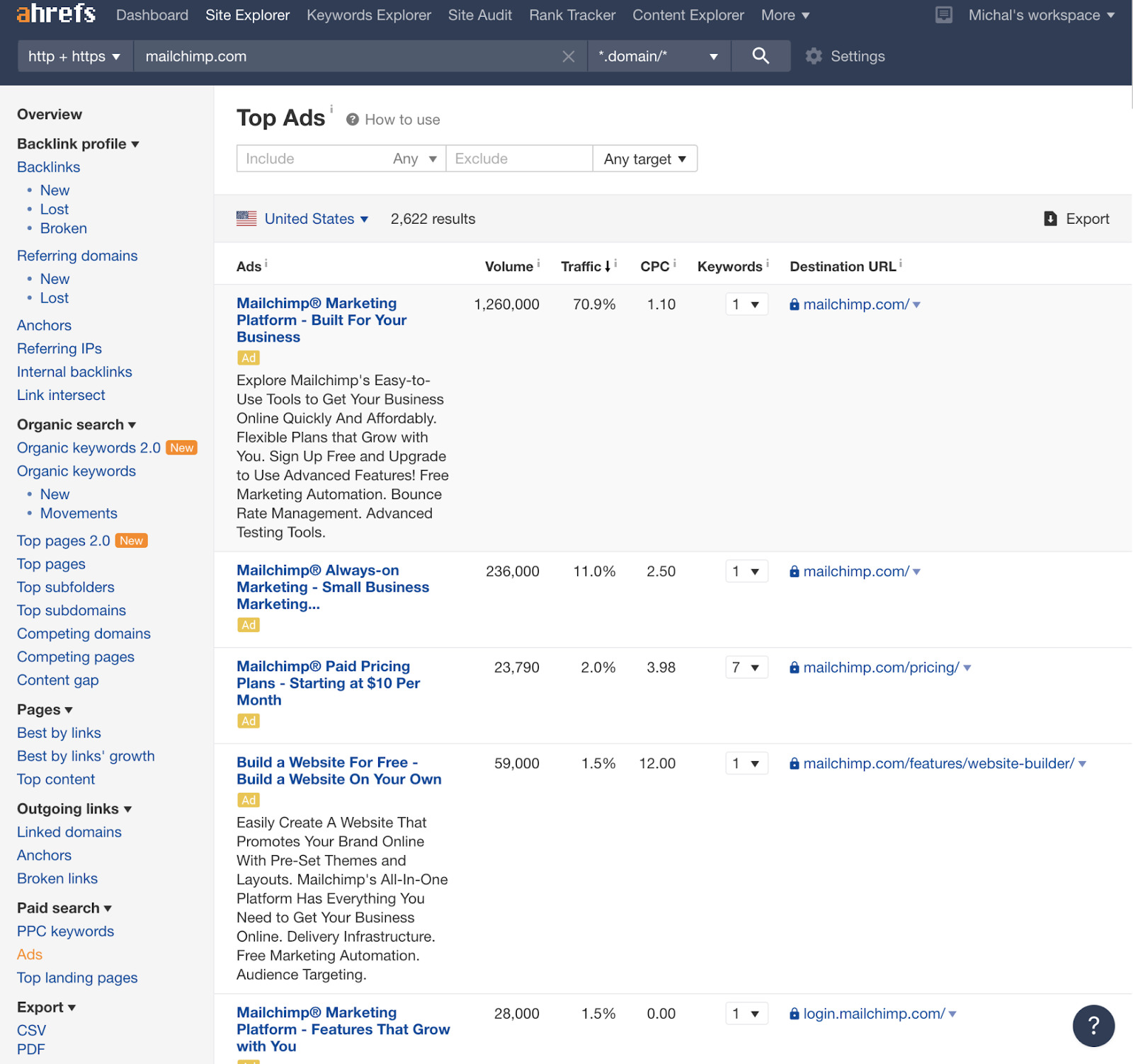Open the http + https protocol dropdown
The height and width of the screenshot is (1064, 1133).
[x=74, y=57]
